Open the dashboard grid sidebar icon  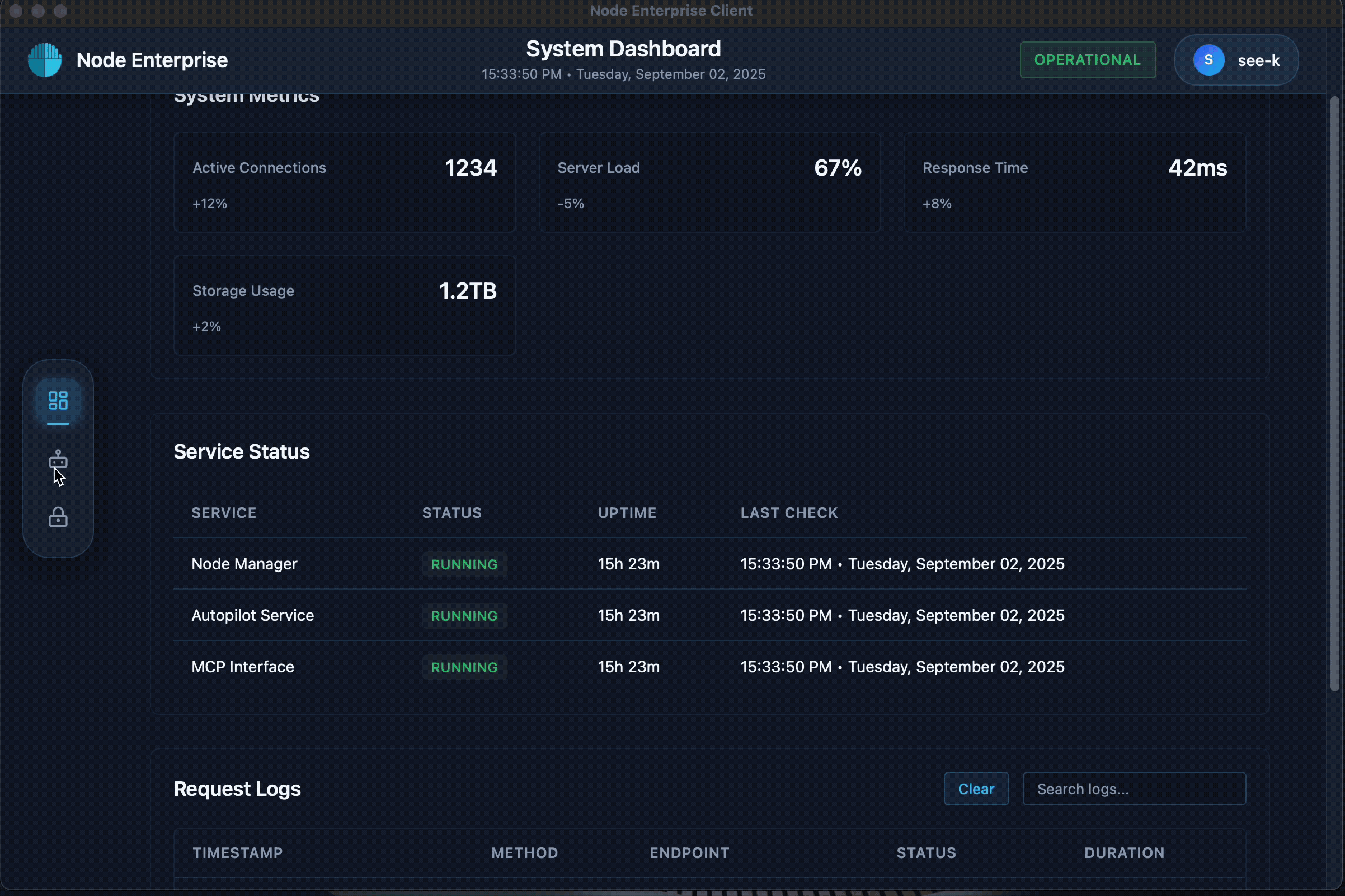click(x=58, y=400)
